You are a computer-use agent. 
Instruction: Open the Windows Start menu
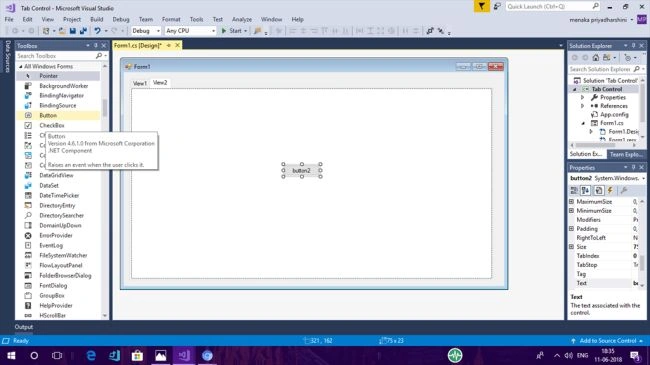tap(11, 355)
